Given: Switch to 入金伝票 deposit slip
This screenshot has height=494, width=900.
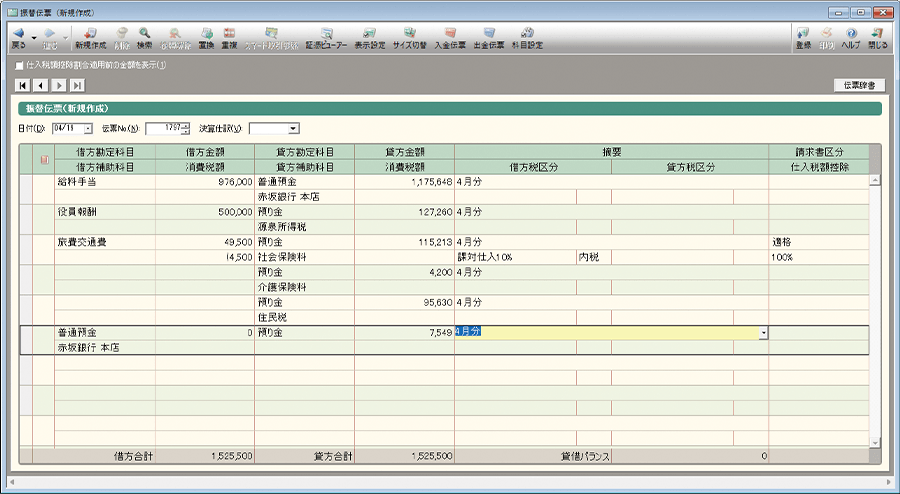Looking at the screenshot, I should pos(451,38).
